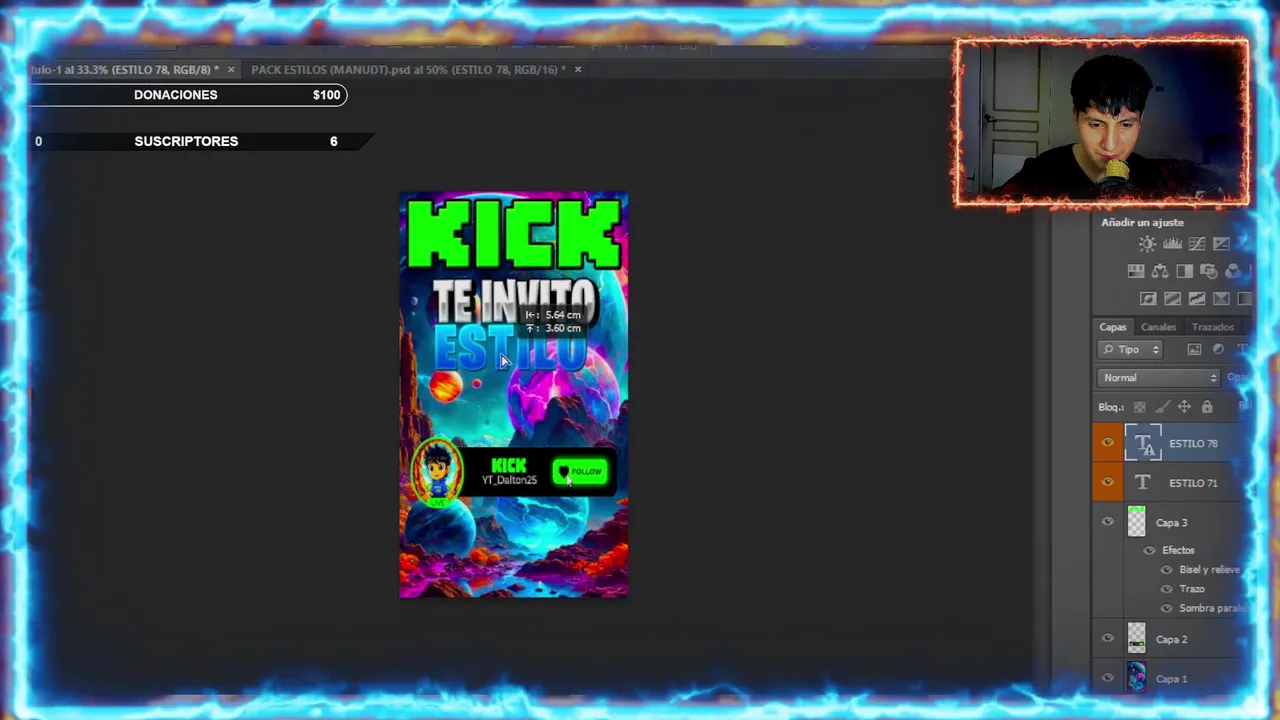Hide the ESTILO 71 layer
The height and width of the screenshot is (720, 1280).
pyautogui.click(x=1107, y=482)
